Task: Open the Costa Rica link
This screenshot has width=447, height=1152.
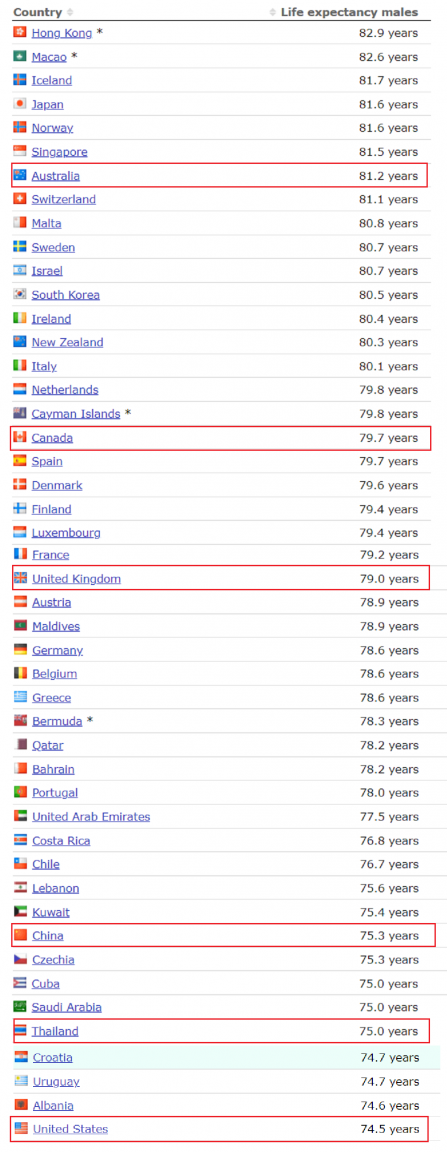Action: pos(62,840)
